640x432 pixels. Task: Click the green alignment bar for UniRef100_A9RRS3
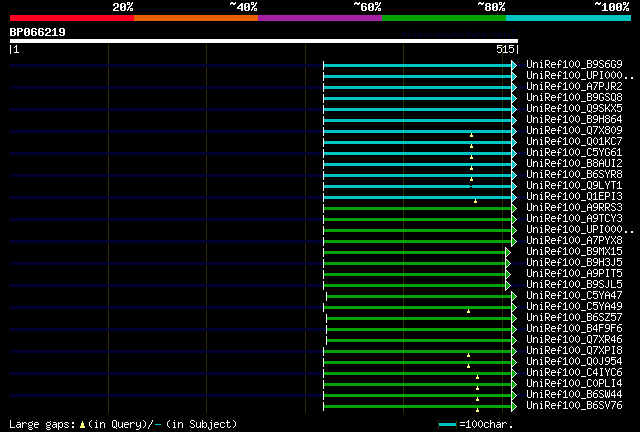[417, 209]
